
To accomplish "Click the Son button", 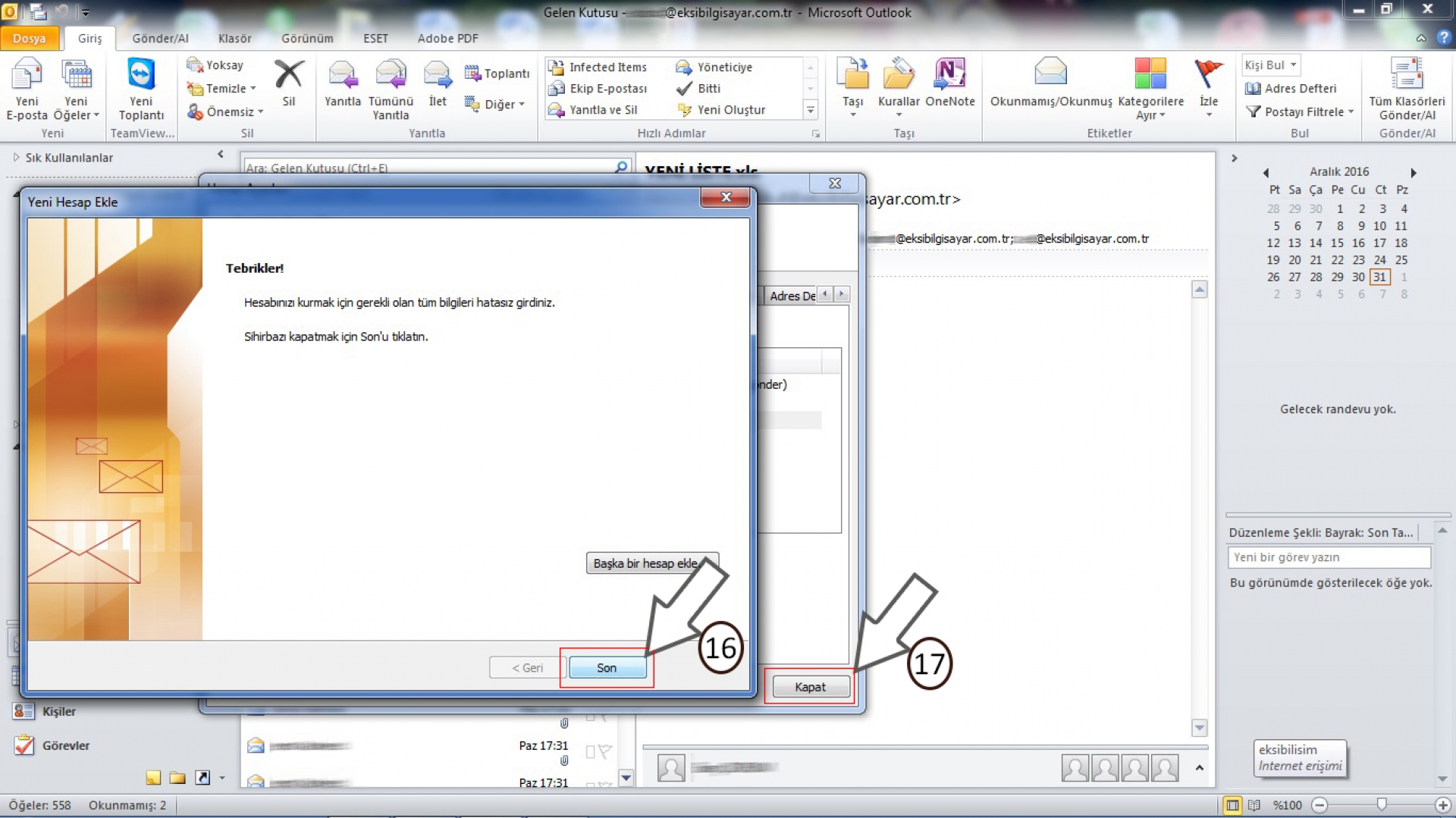I will tap(607, 668).
